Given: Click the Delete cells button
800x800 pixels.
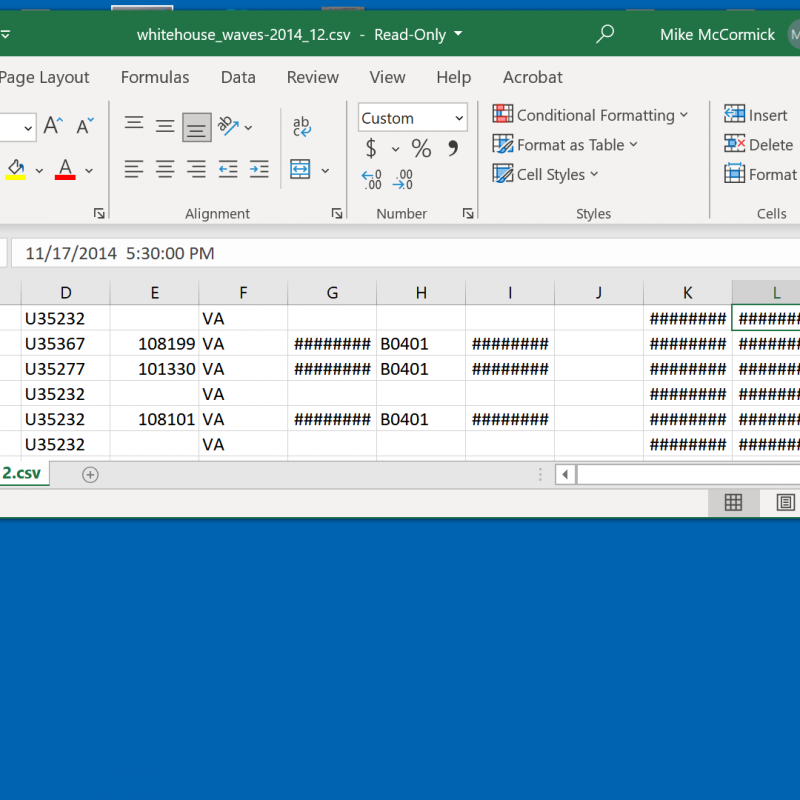Looking at the screenshot, I should [759, 145].
